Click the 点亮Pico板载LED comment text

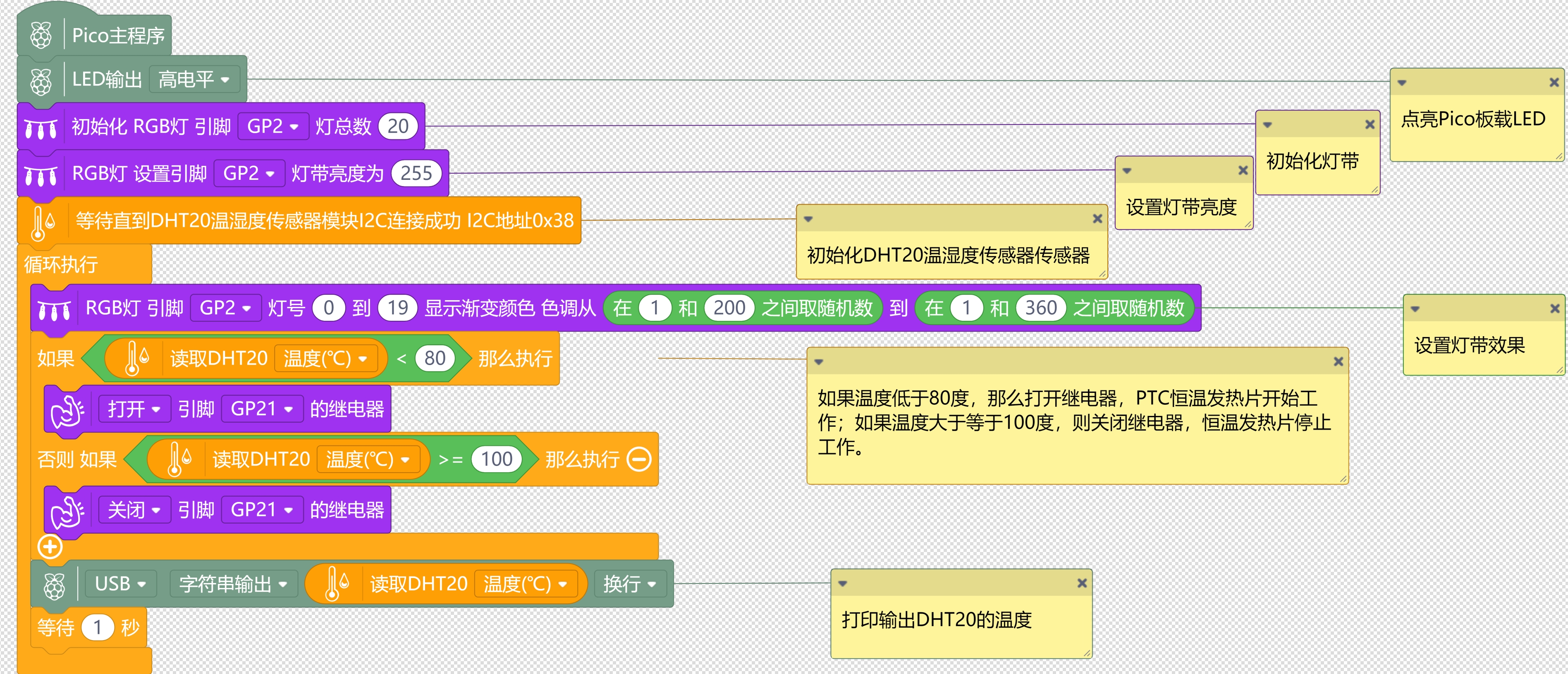click(1473, 119)
